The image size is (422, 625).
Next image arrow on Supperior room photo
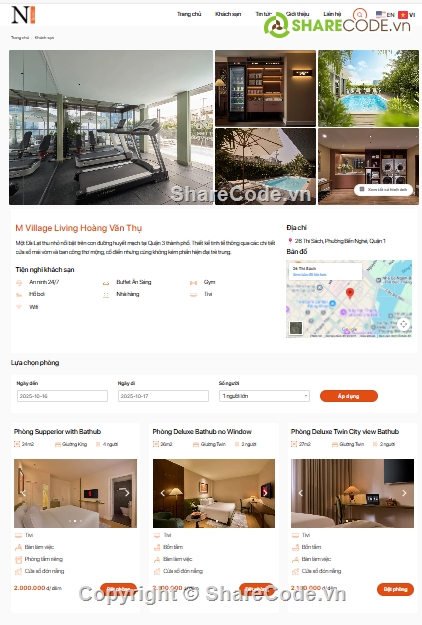point(127,493)
